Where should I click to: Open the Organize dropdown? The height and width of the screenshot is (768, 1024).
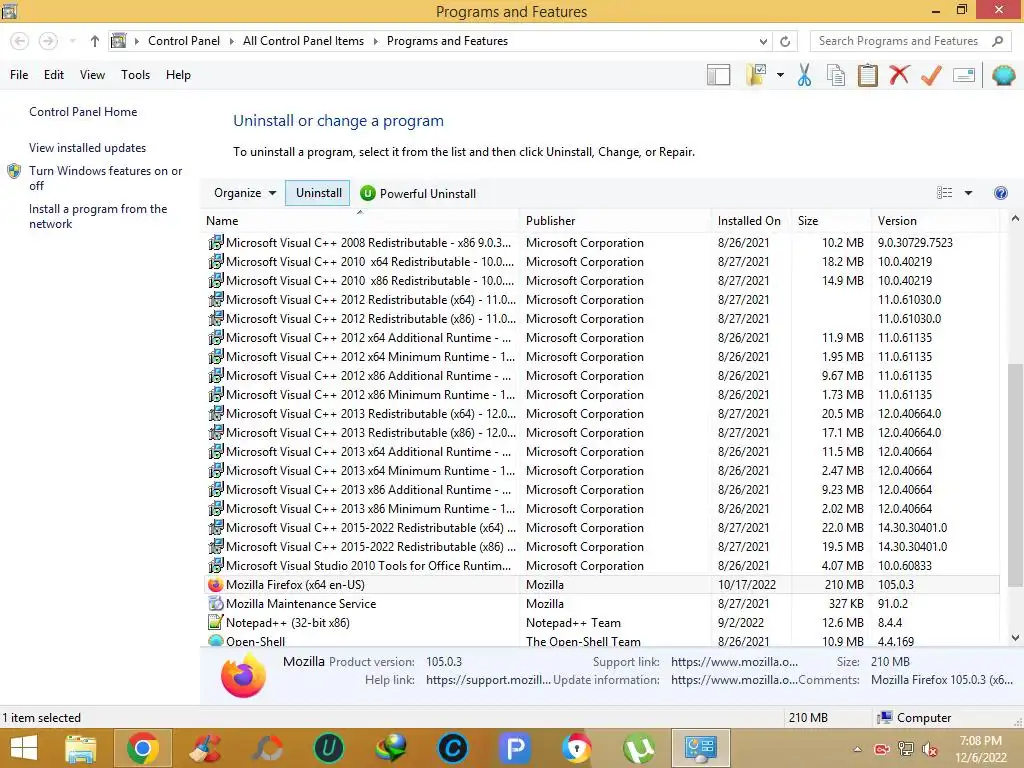pyautogui.click(x=245, y=193)
